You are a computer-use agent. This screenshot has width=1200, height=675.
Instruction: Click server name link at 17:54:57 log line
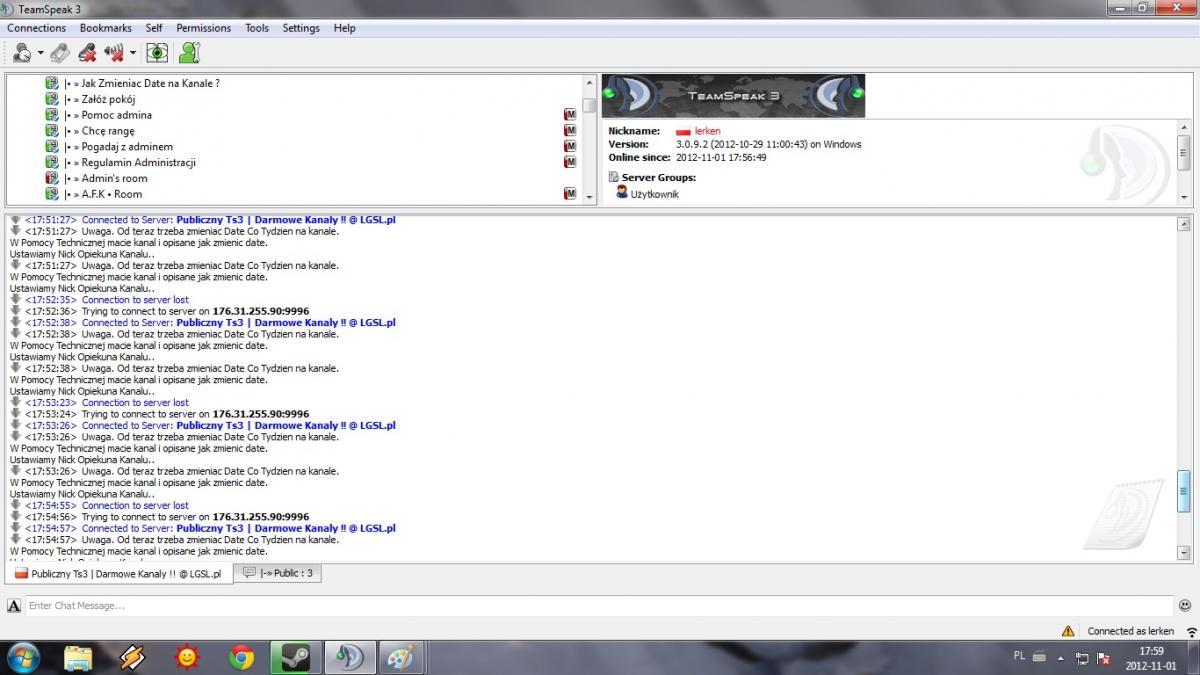point(286,528)
